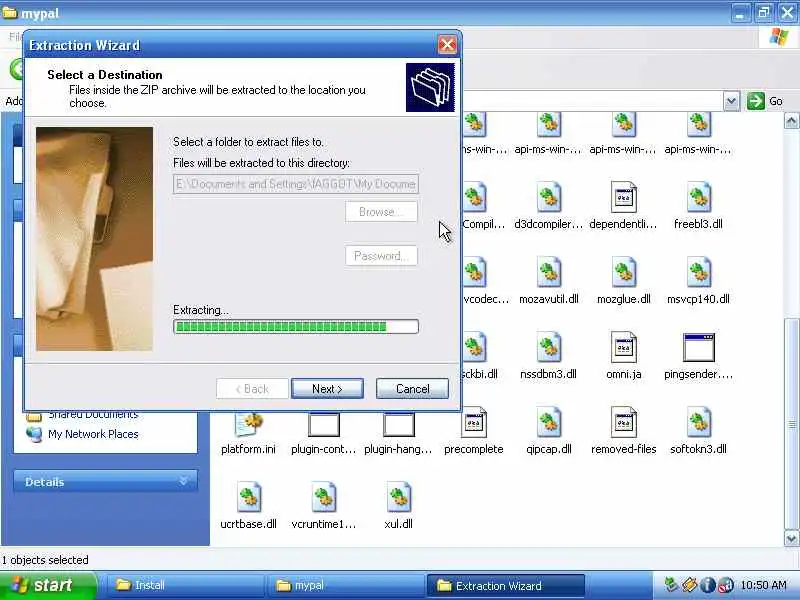Collapse the Details panel chevron

[183, 481]
